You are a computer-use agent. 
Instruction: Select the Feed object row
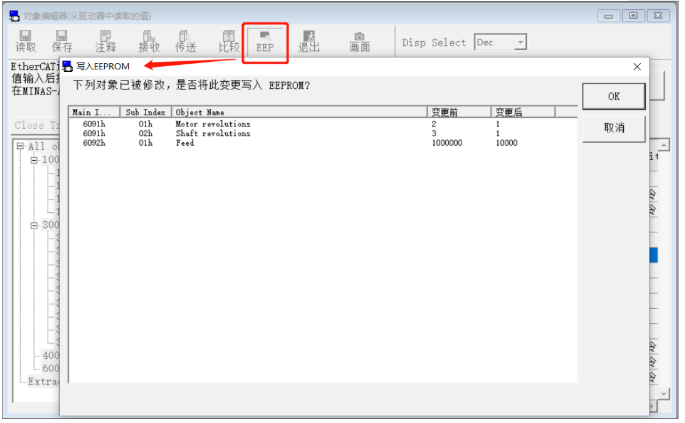click(x=322, y=143)
